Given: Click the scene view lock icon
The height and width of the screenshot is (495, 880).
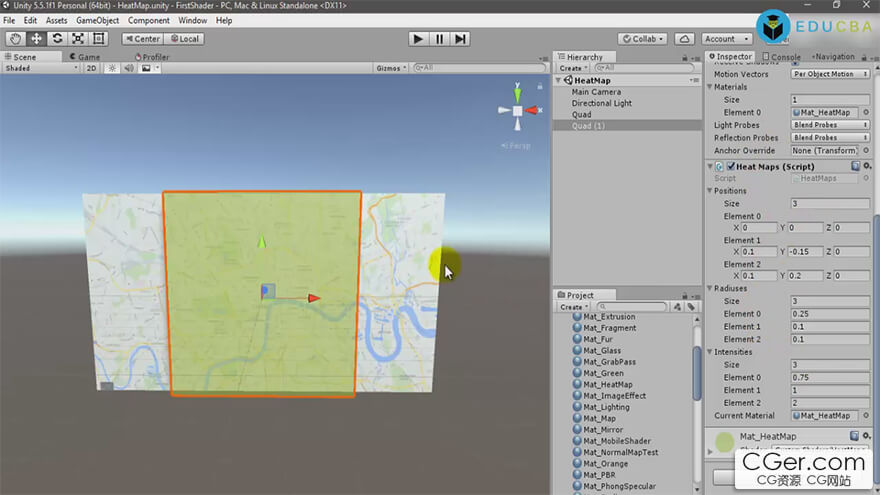Looking at the screenshot, I should tap(540, 86).
